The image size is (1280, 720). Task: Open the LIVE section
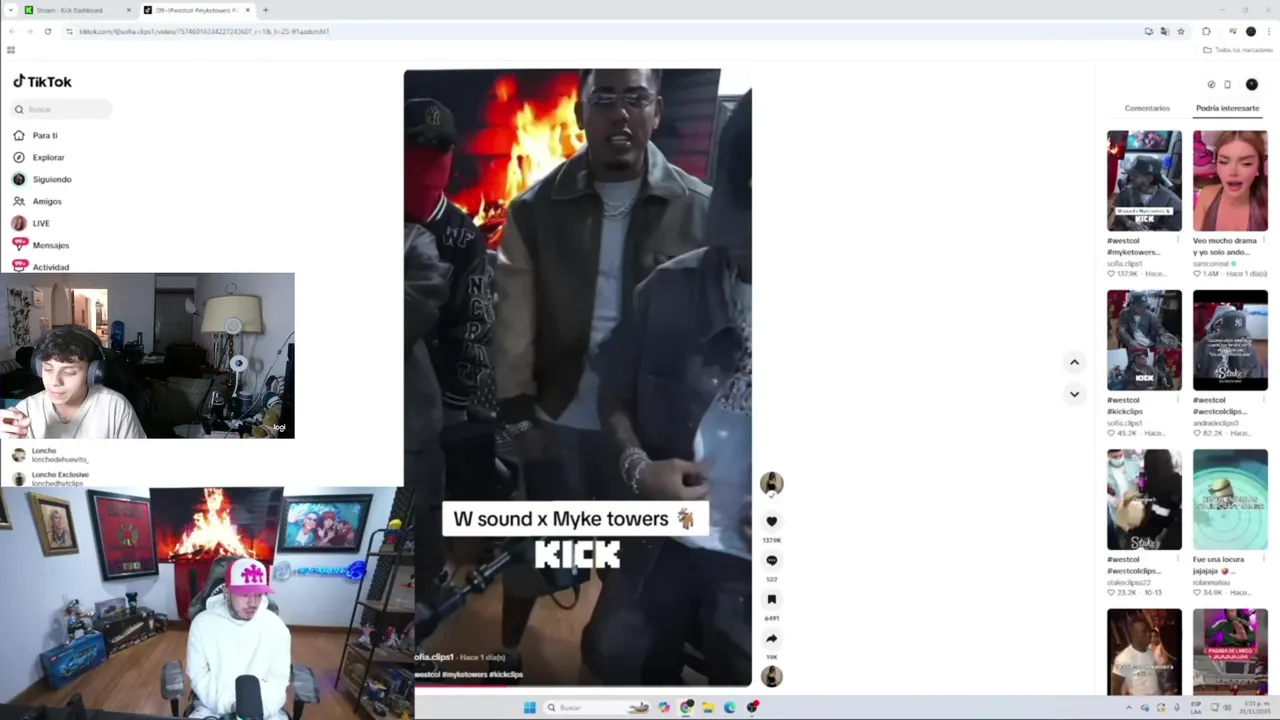[x=31, y=223]
